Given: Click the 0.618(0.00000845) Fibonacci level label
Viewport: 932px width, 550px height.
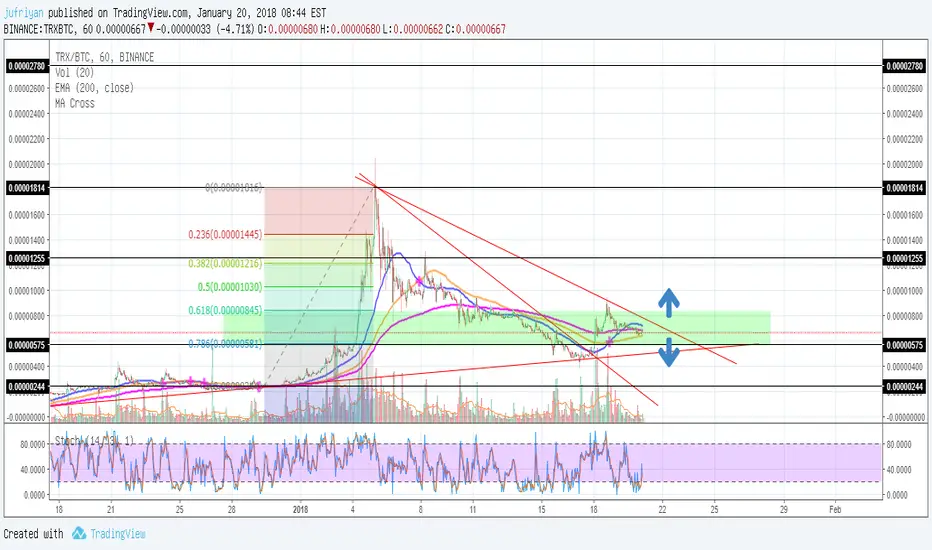Looking at the screenshot, I should click(x=225, y=310).
